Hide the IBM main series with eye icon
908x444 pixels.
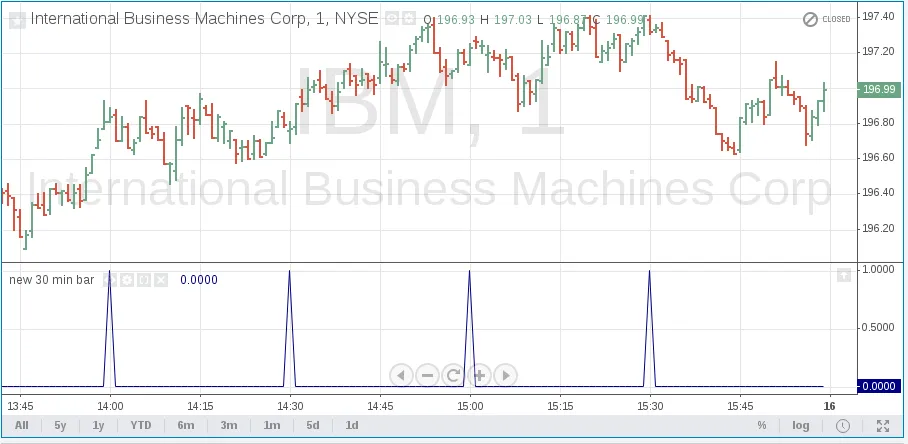click(x=393, y=19)
